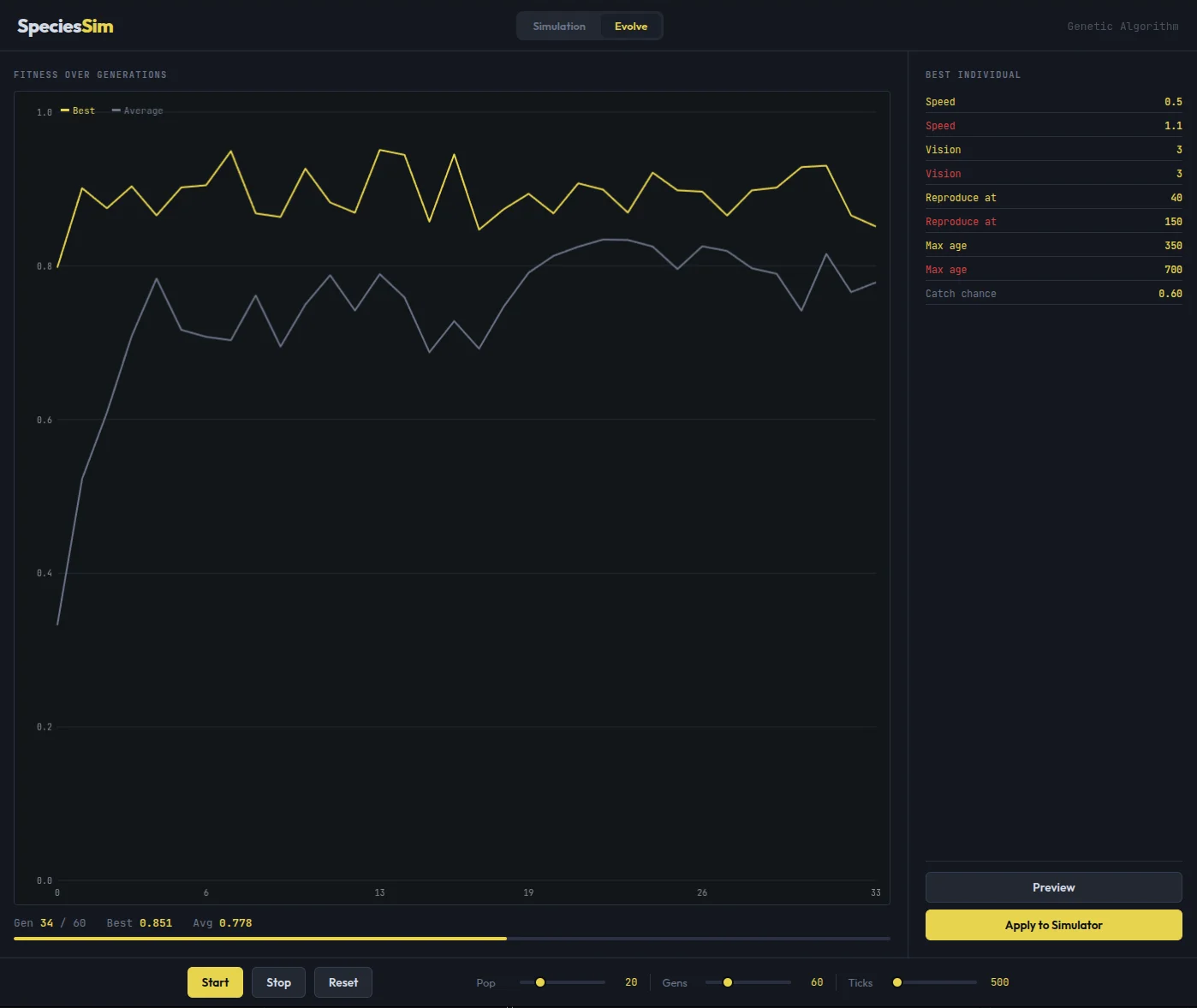Click the generation progress bar

(x=451, y=939)
